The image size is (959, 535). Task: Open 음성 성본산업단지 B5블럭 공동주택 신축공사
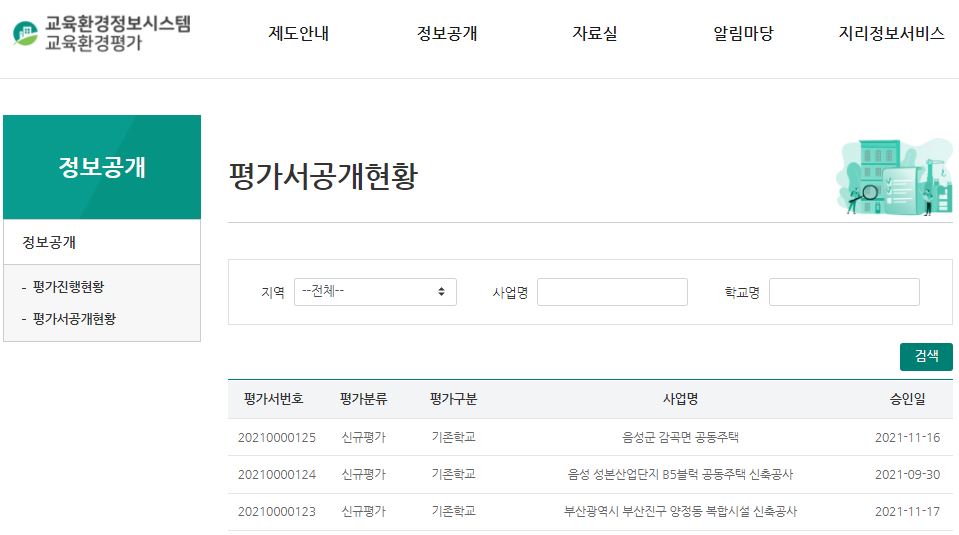pos(680,474)
